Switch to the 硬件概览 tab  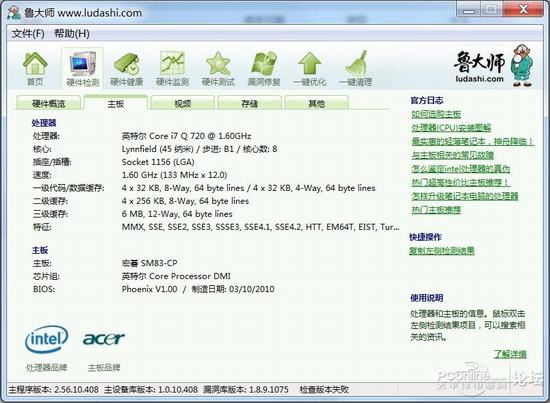pos(49,103)
